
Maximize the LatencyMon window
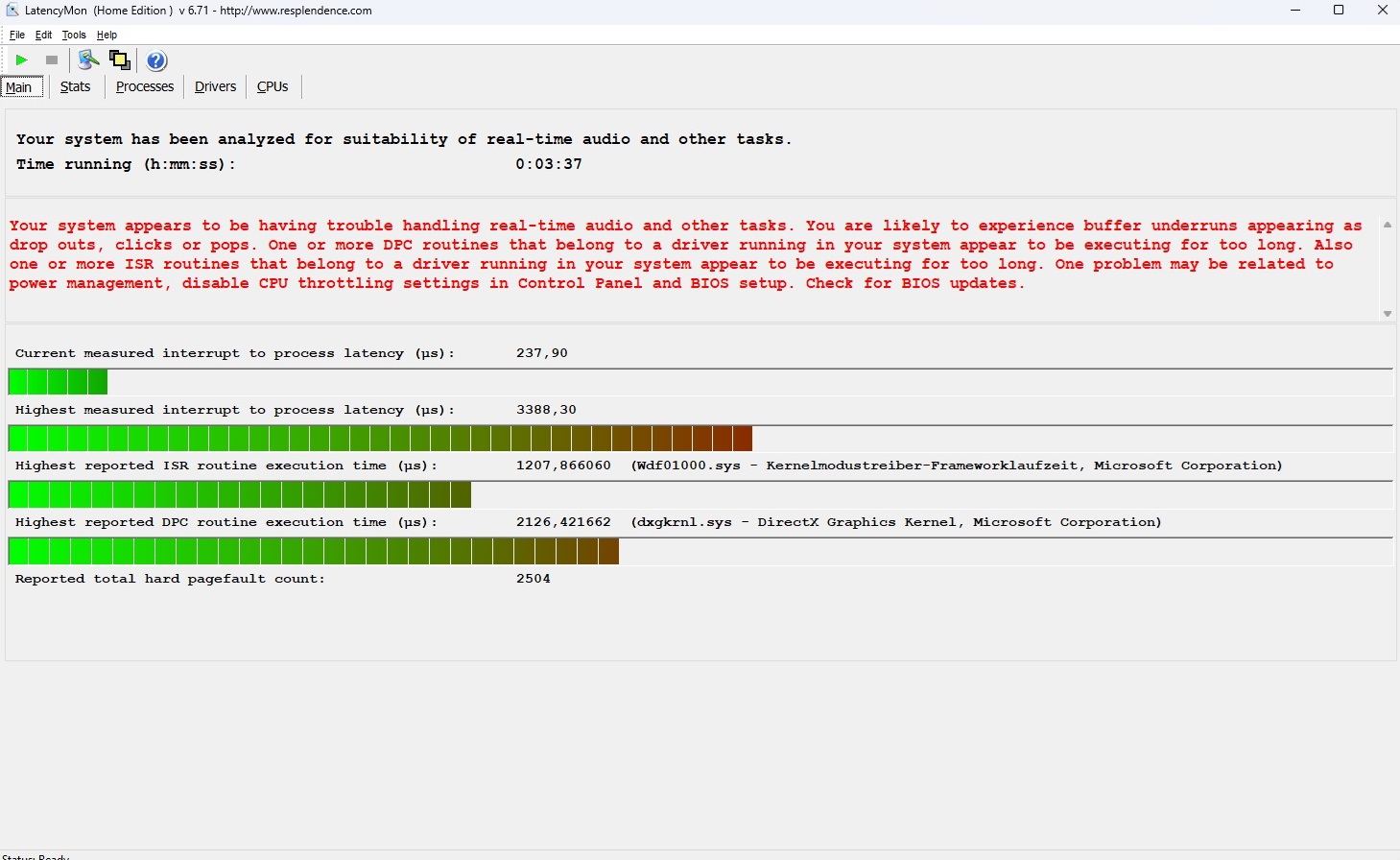pyautogui.click(x=1339, y=11)
